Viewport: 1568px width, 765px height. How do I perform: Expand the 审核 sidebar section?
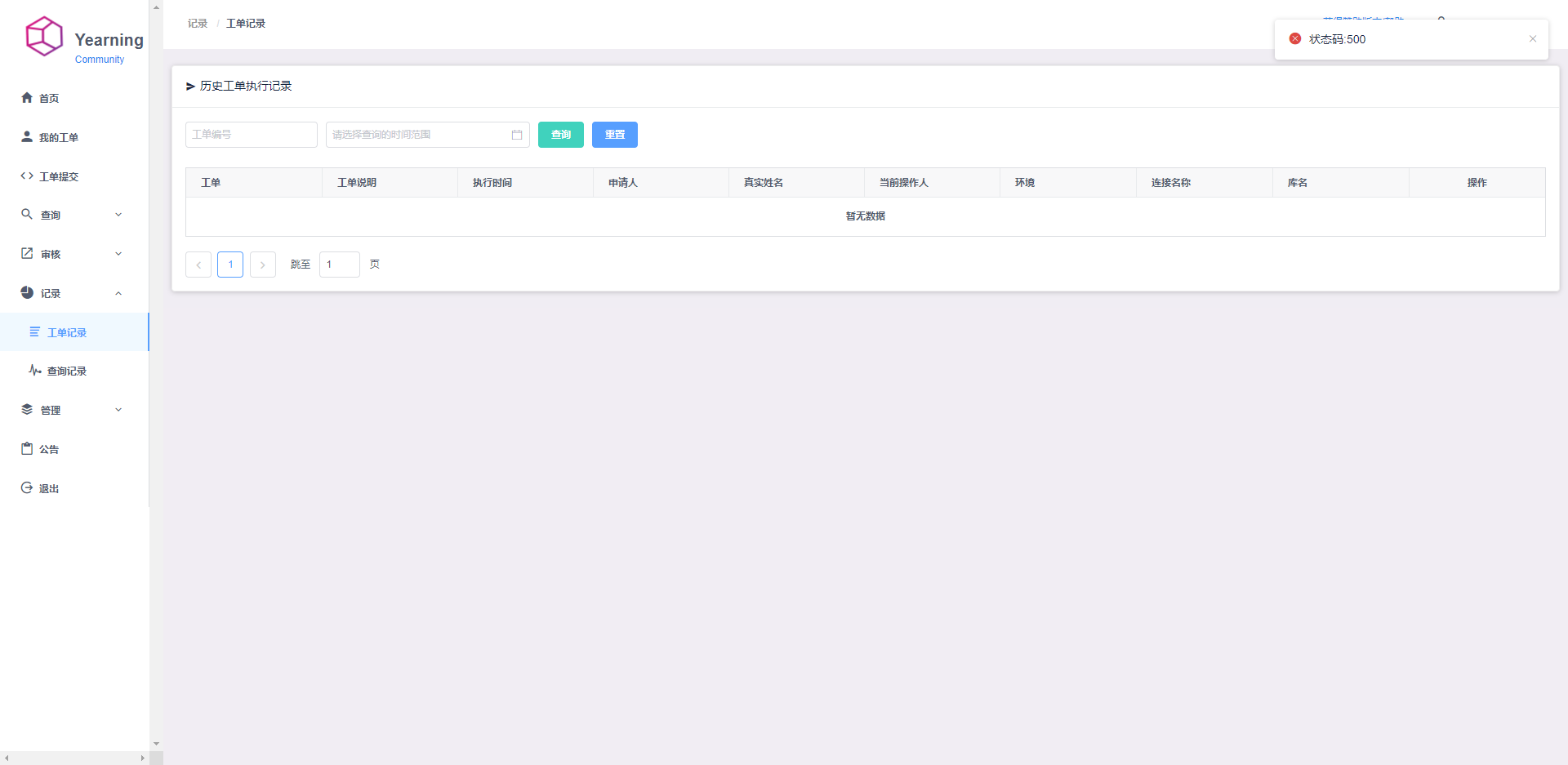[118, 253]
